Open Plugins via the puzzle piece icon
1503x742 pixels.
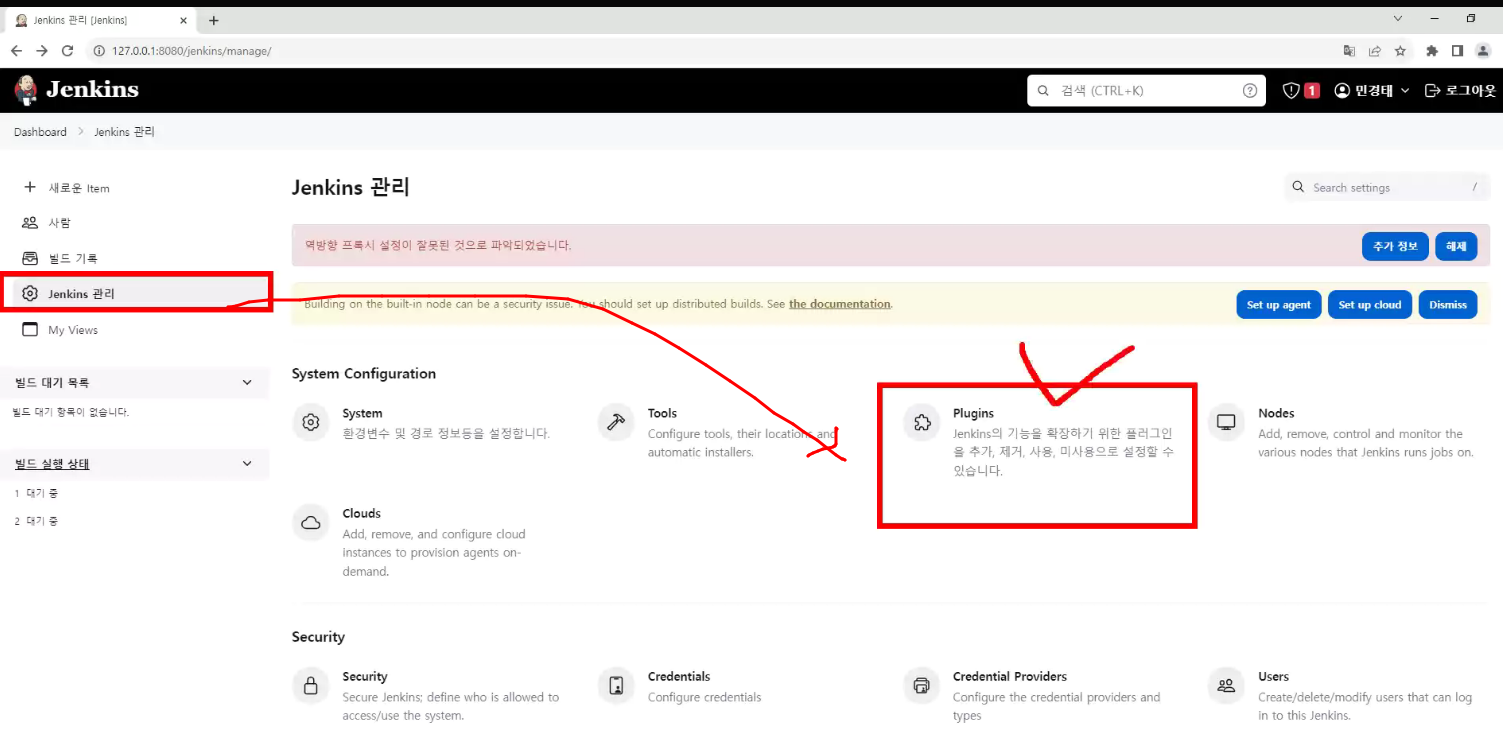[x=922, y=423]
